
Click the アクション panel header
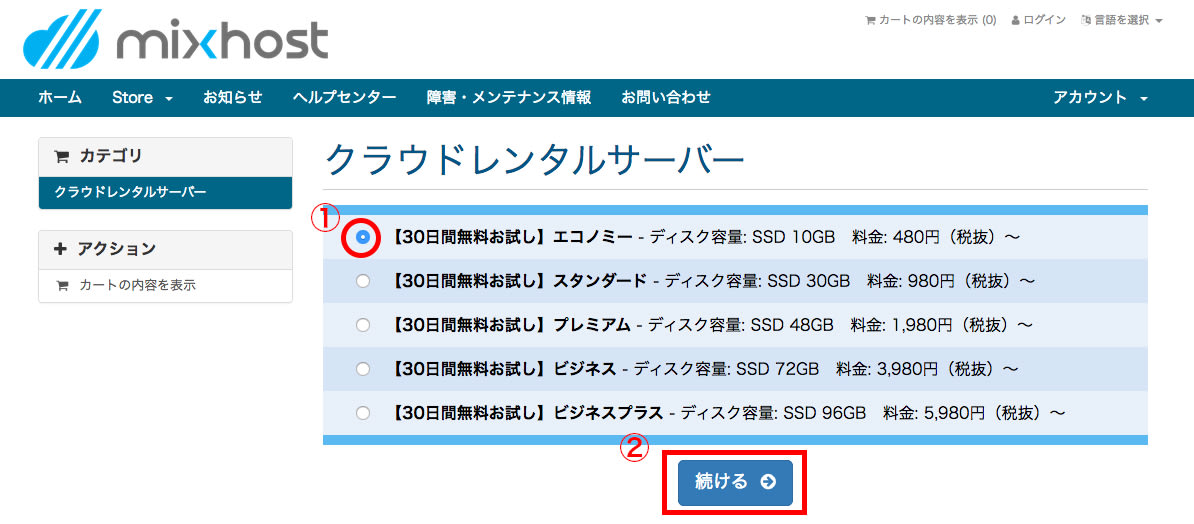point(165,250)
